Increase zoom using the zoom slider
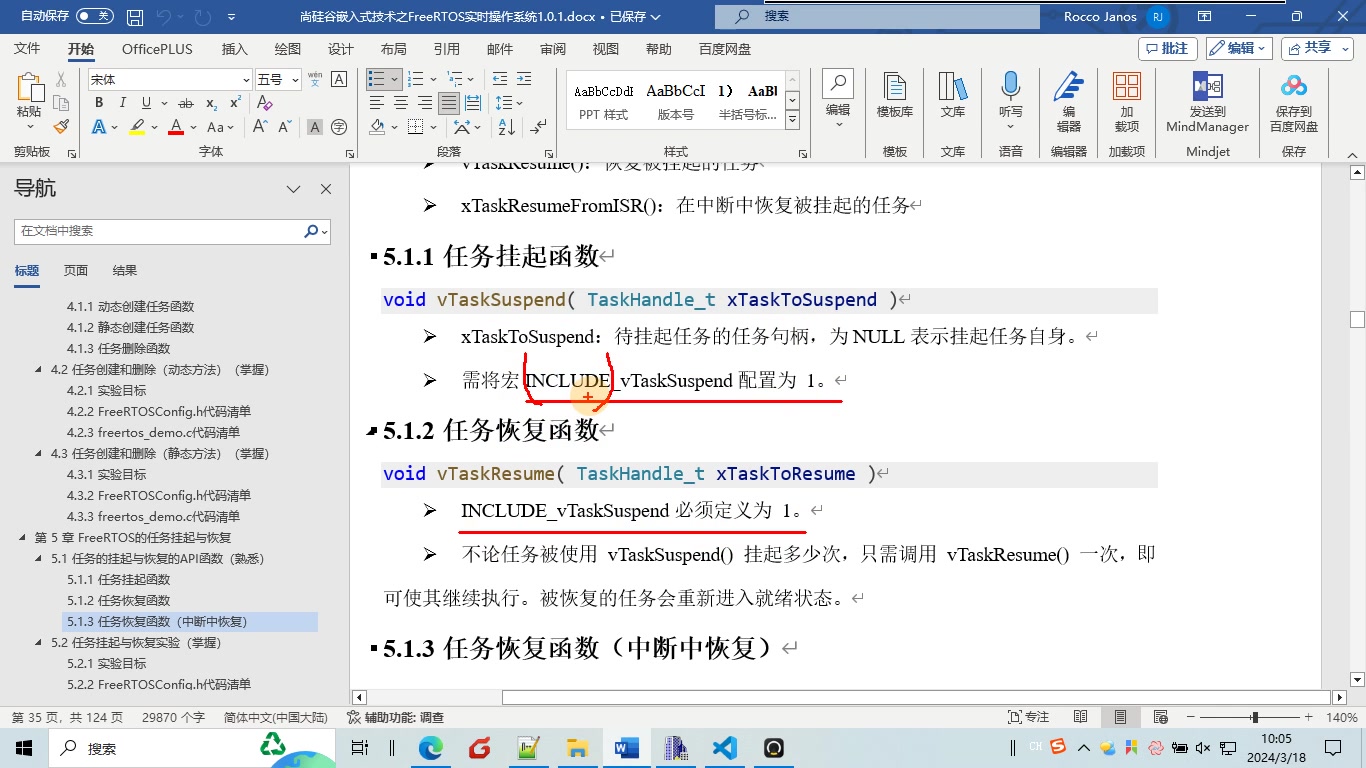Image resolution: width=1366 pixels, height=768 pixels. pyautogui.click(x=1310, y=716)
